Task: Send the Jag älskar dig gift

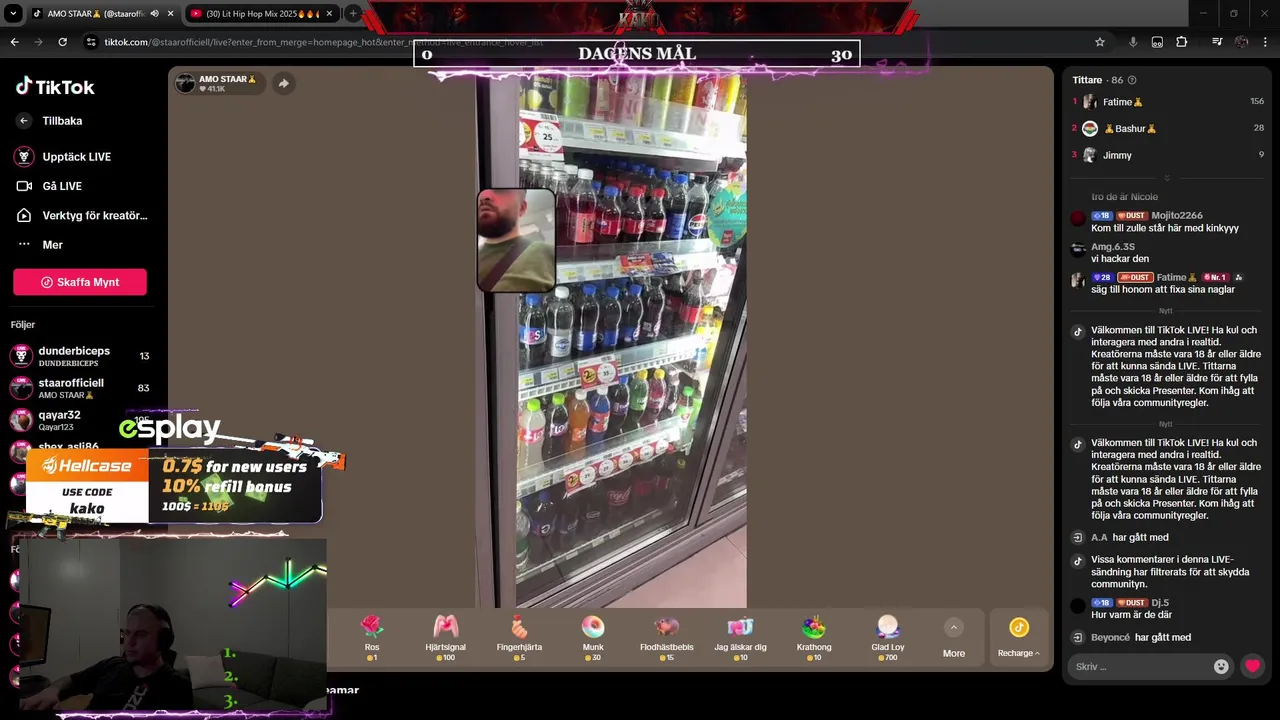Action: tap(740, 637)
